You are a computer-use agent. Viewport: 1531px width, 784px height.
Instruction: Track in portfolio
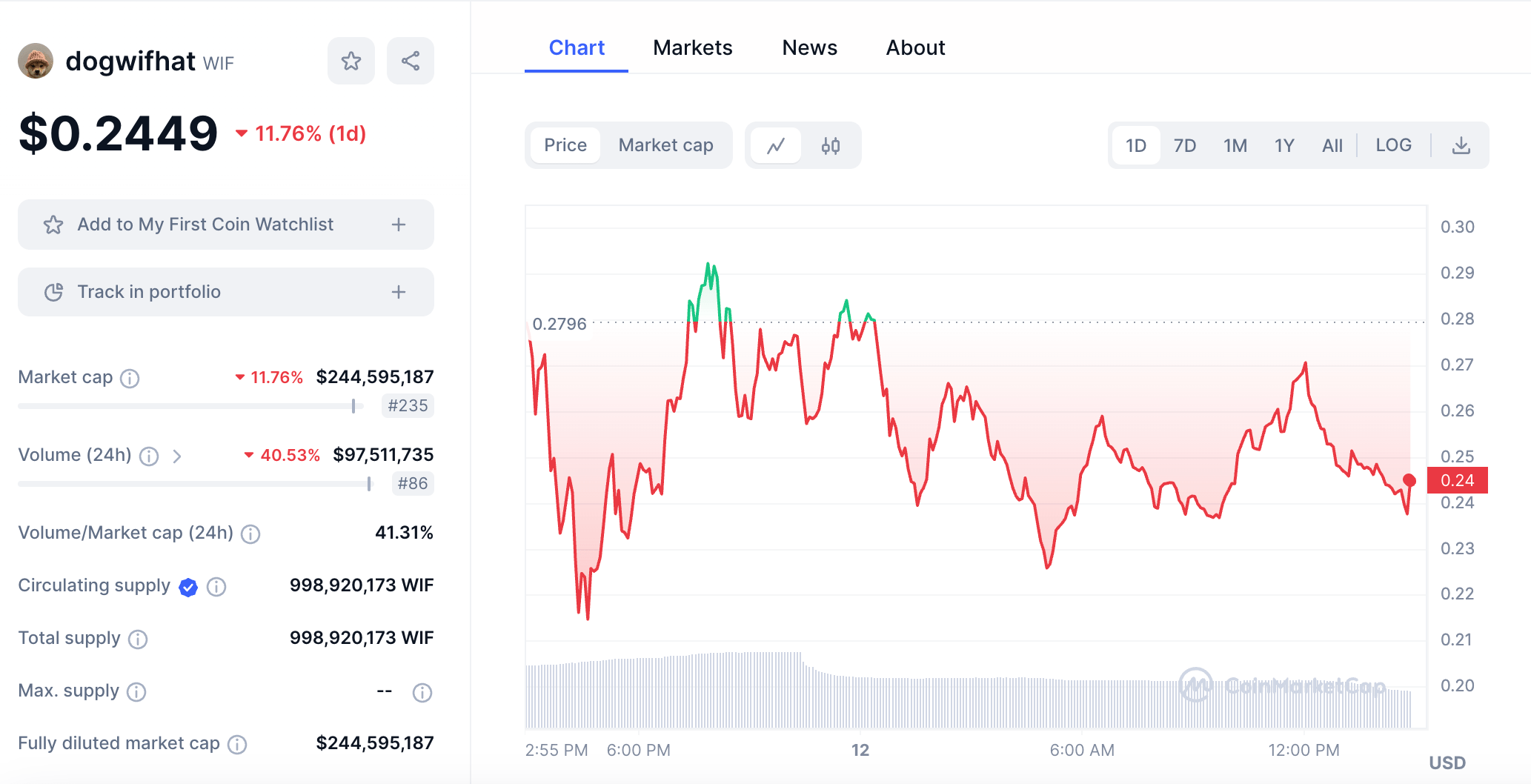pyautogui.click(x=226, y=292)
